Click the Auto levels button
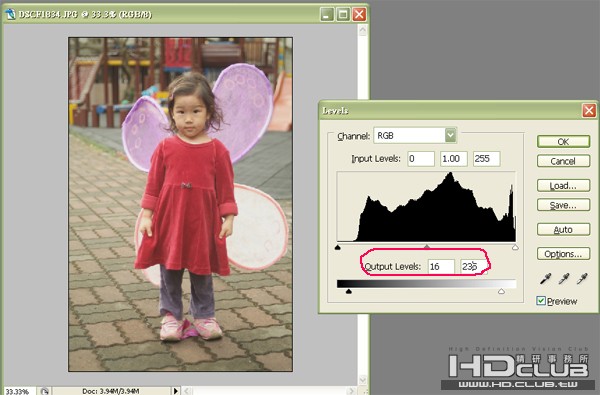This screenshot has width=600, height=395. 563,230
